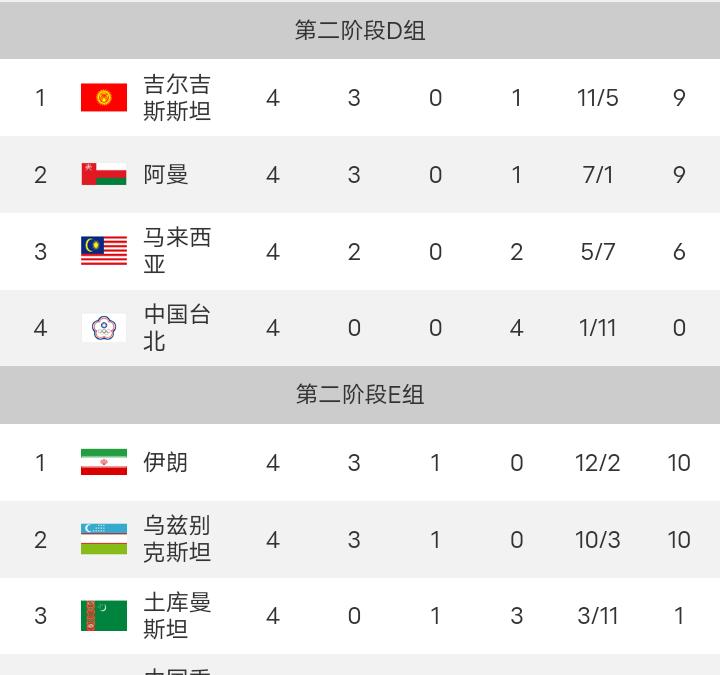Click Chinese Taipei's 1/11 goals score
This screenshot has width=720, height=675.
pyautogui.click(x=598, y=328)
